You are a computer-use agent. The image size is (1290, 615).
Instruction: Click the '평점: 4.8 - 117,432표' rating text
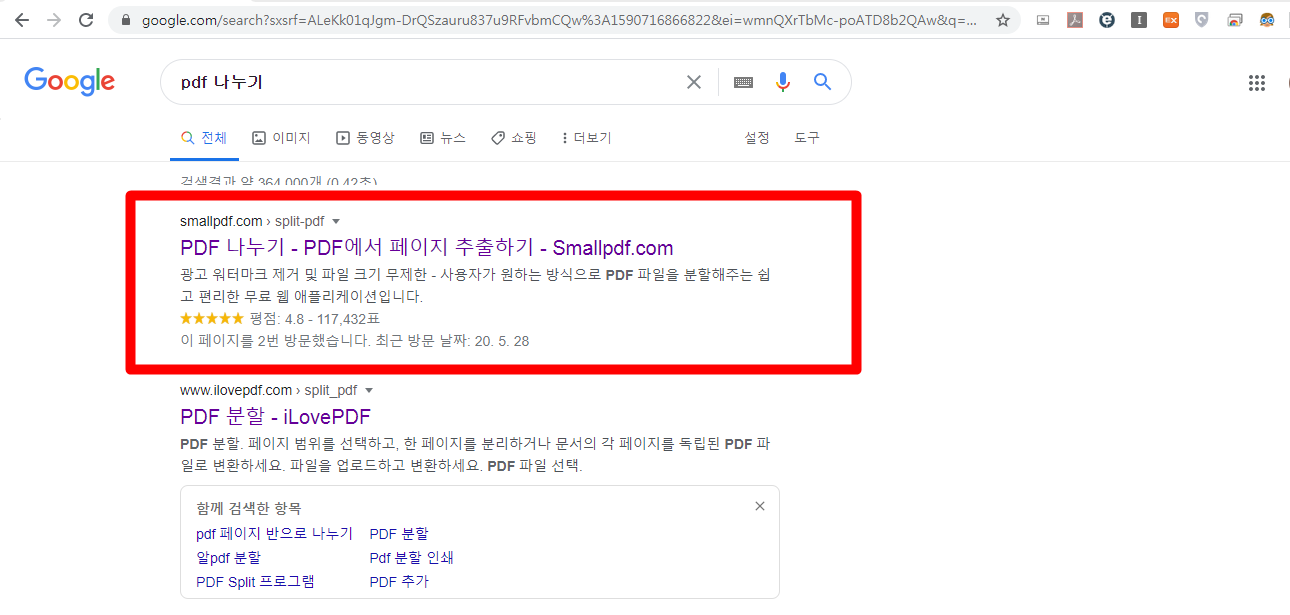point(315,319)
